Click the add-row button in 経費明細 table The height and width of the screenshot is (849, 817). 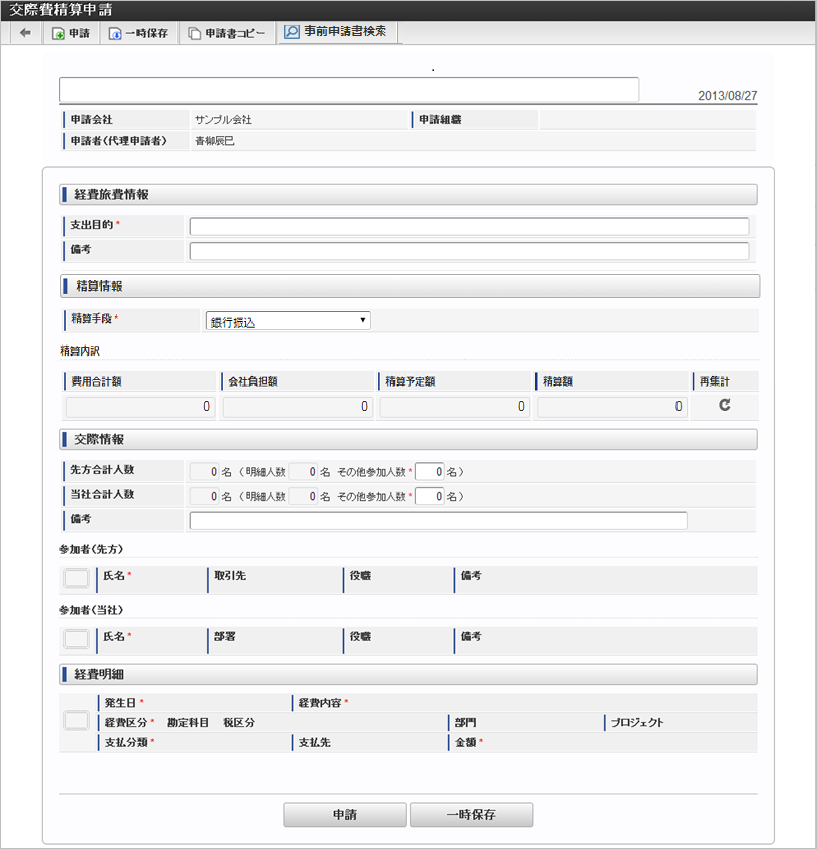(76, 721)
